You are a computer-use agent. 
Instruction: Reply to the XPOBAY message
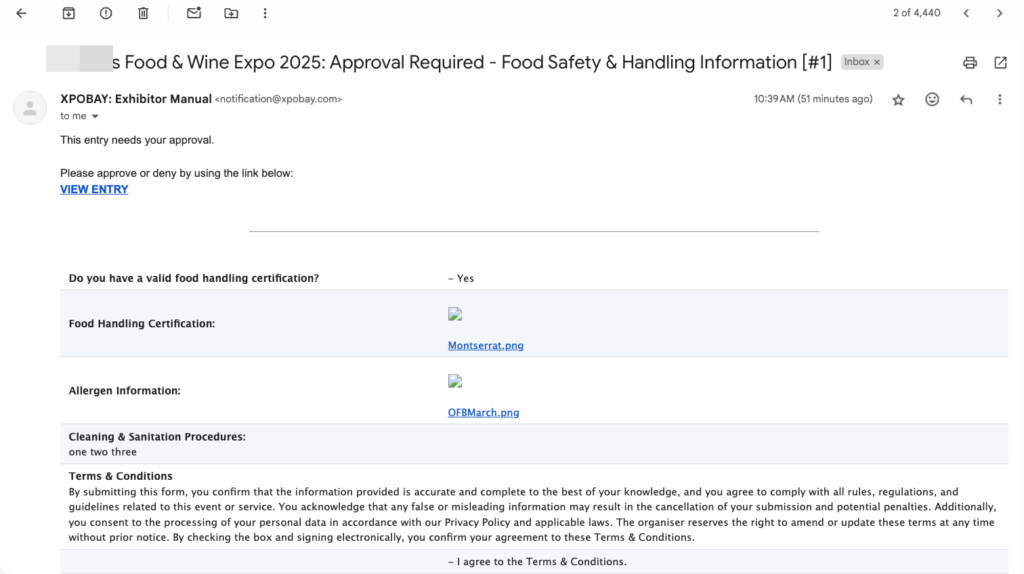(966, 100)
